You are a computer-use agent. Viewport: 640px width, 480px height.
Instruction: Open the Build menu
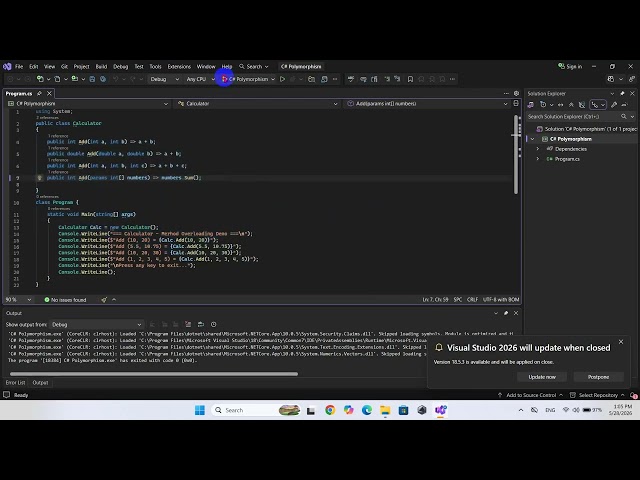[101, 67]
